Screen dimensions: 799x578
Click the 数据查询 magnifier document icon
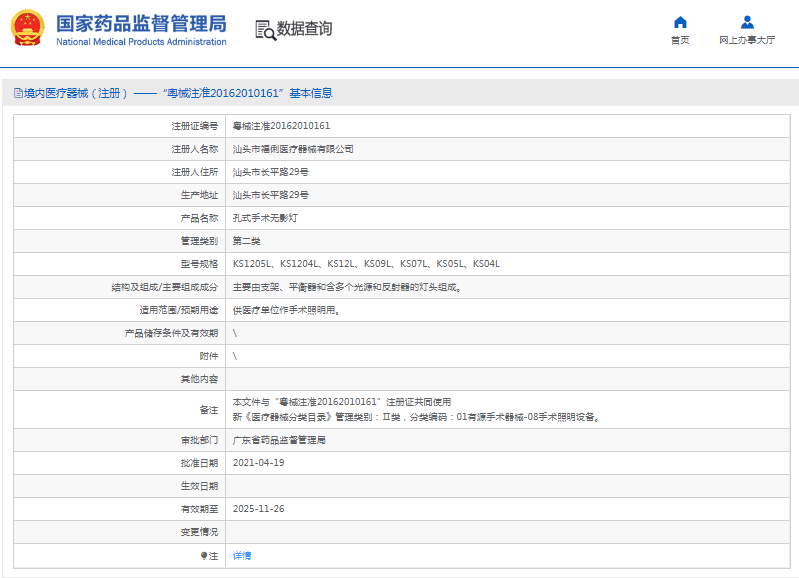point(265,30)
